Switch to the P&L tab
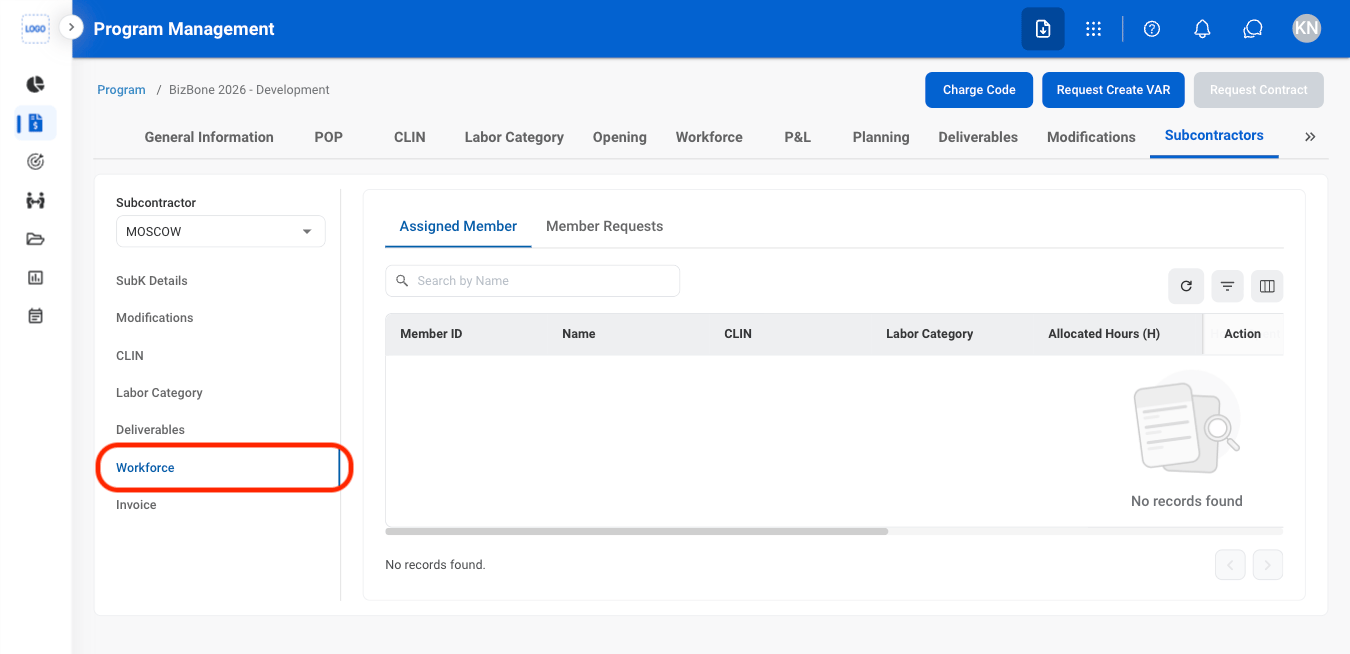Image resolution: width=1350 pixels, height=654 pixels. point(797,137)
